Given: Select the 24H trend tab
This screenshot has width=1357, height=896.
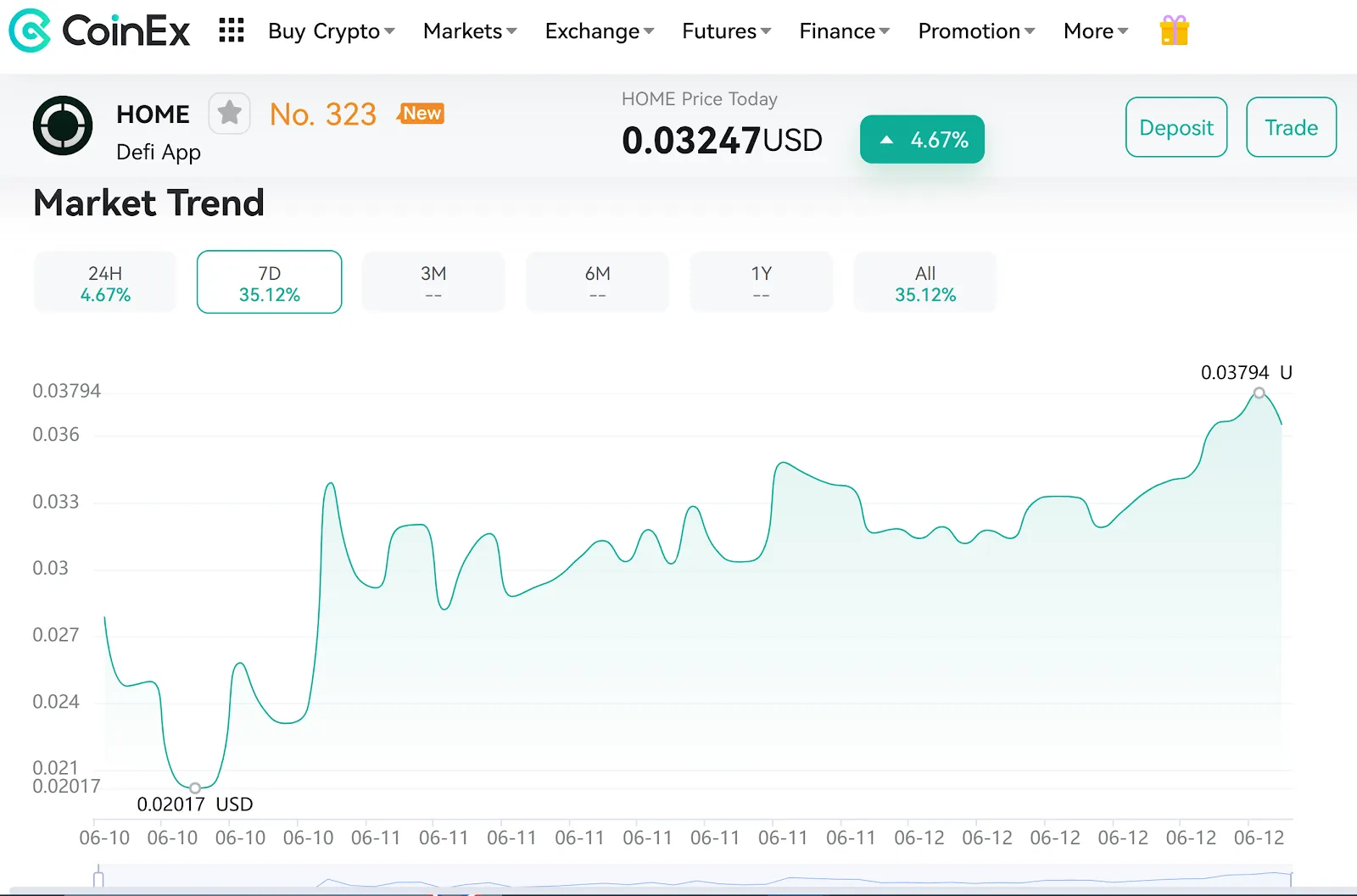Looking at the screenshot, I should point(105,282).
